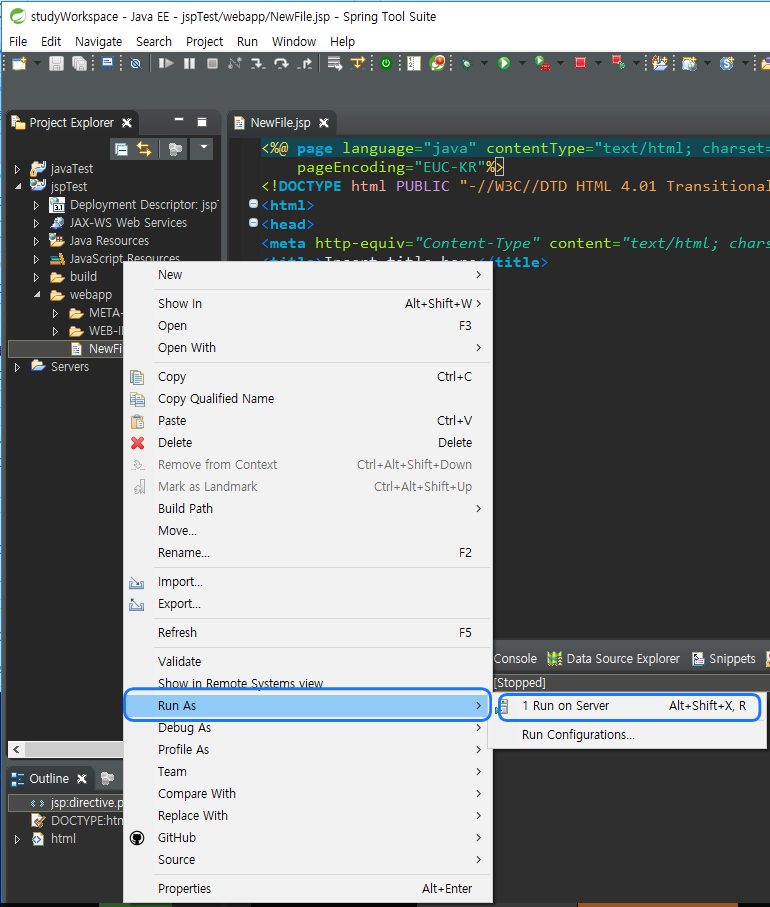
Task: Expand the Java Resources node
Action: pyautogui.click(x=36, y=241)
